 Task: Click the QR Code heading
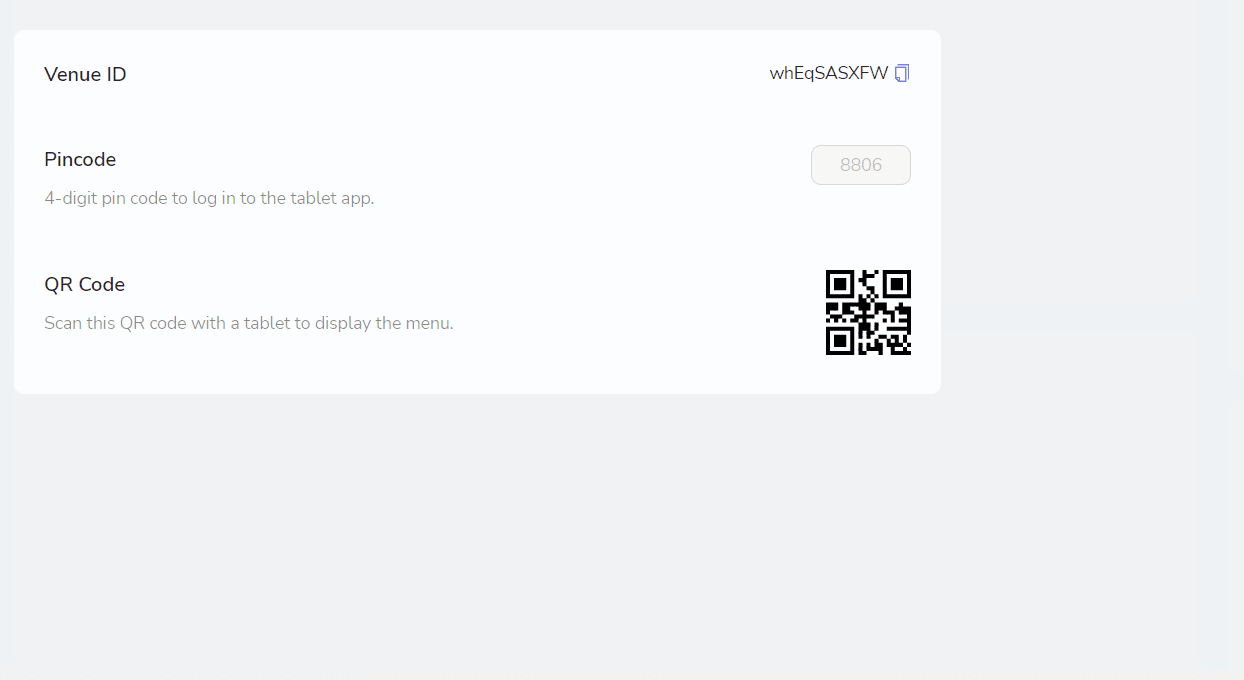84,284
